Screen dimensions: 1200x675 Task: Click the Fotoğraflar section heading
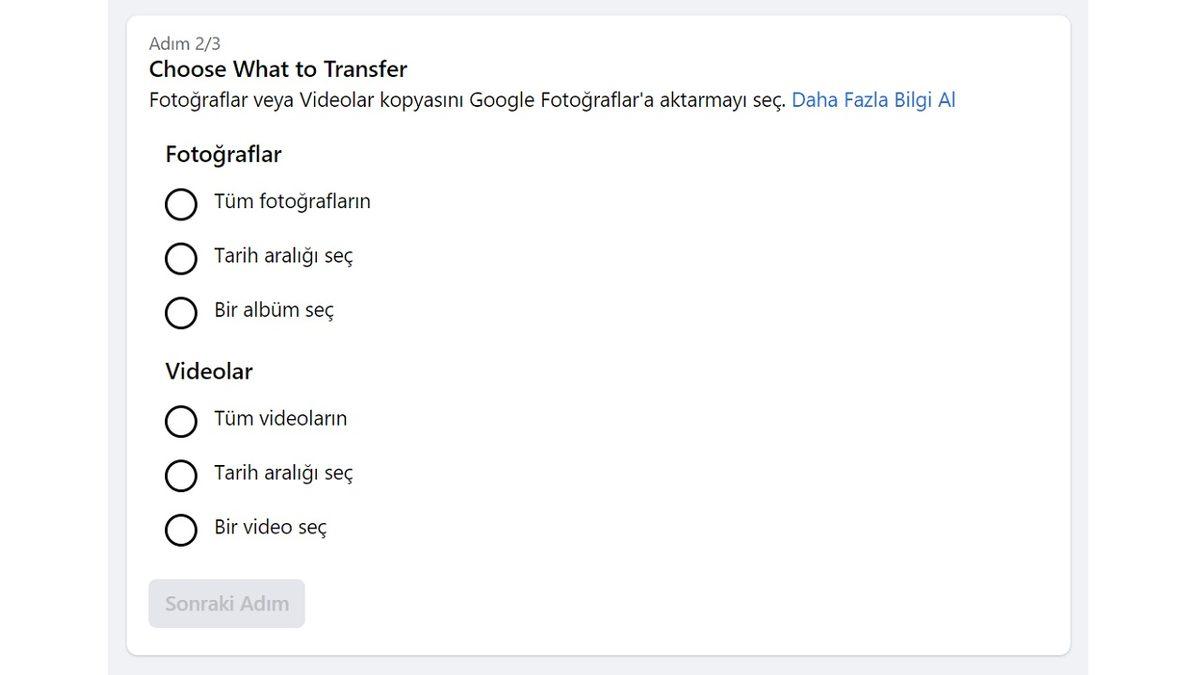pyautogui.click(x=223, y=155)
